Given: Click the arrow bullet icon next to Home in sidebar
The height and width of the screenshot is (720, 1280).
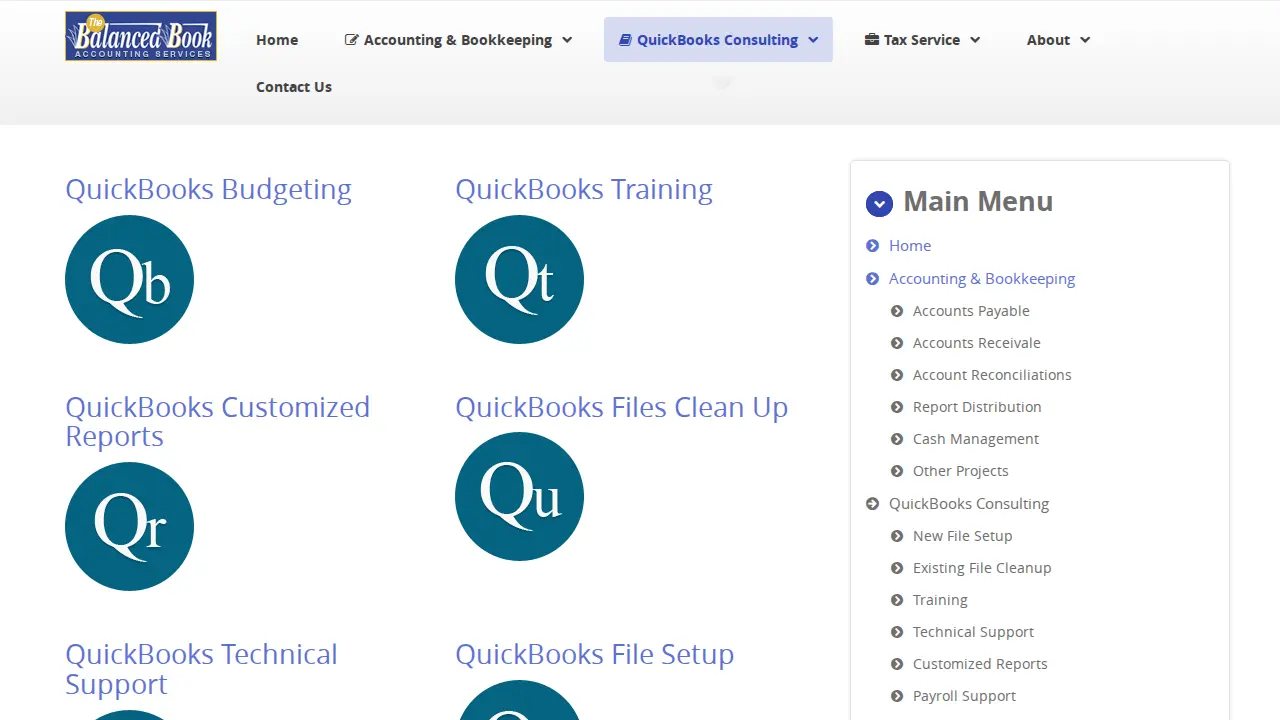Looking at the screenshot, I should pyautogui.click(x=872, y=246).
